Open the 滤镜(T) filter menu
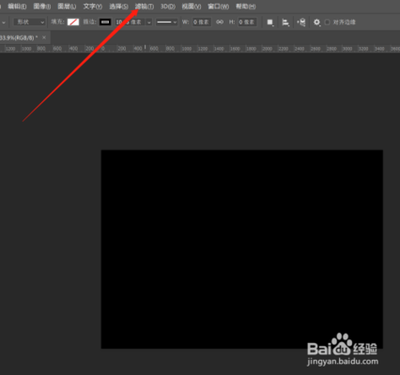400x375 pixels. click(144, 6)
